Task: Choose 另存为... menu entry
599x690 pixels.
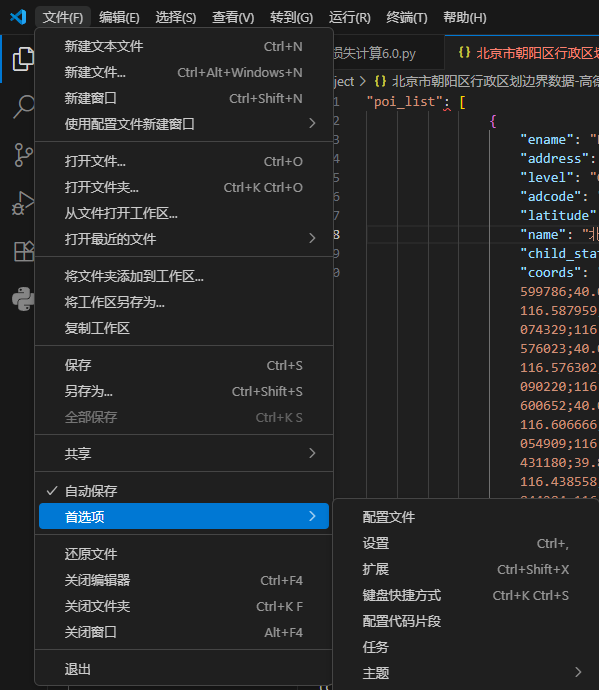Action: (184, 391)
